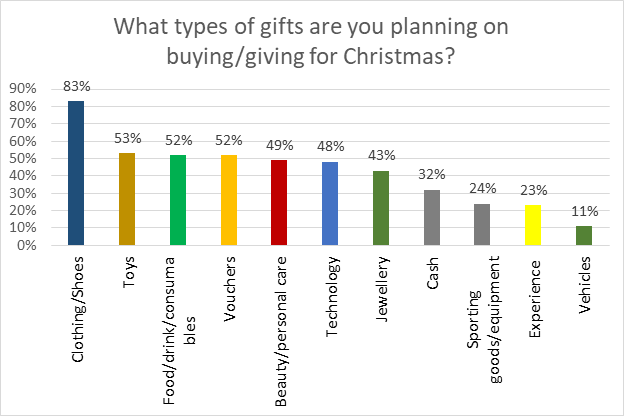
Task: Select the 49% data label
Action: (280, 145)
